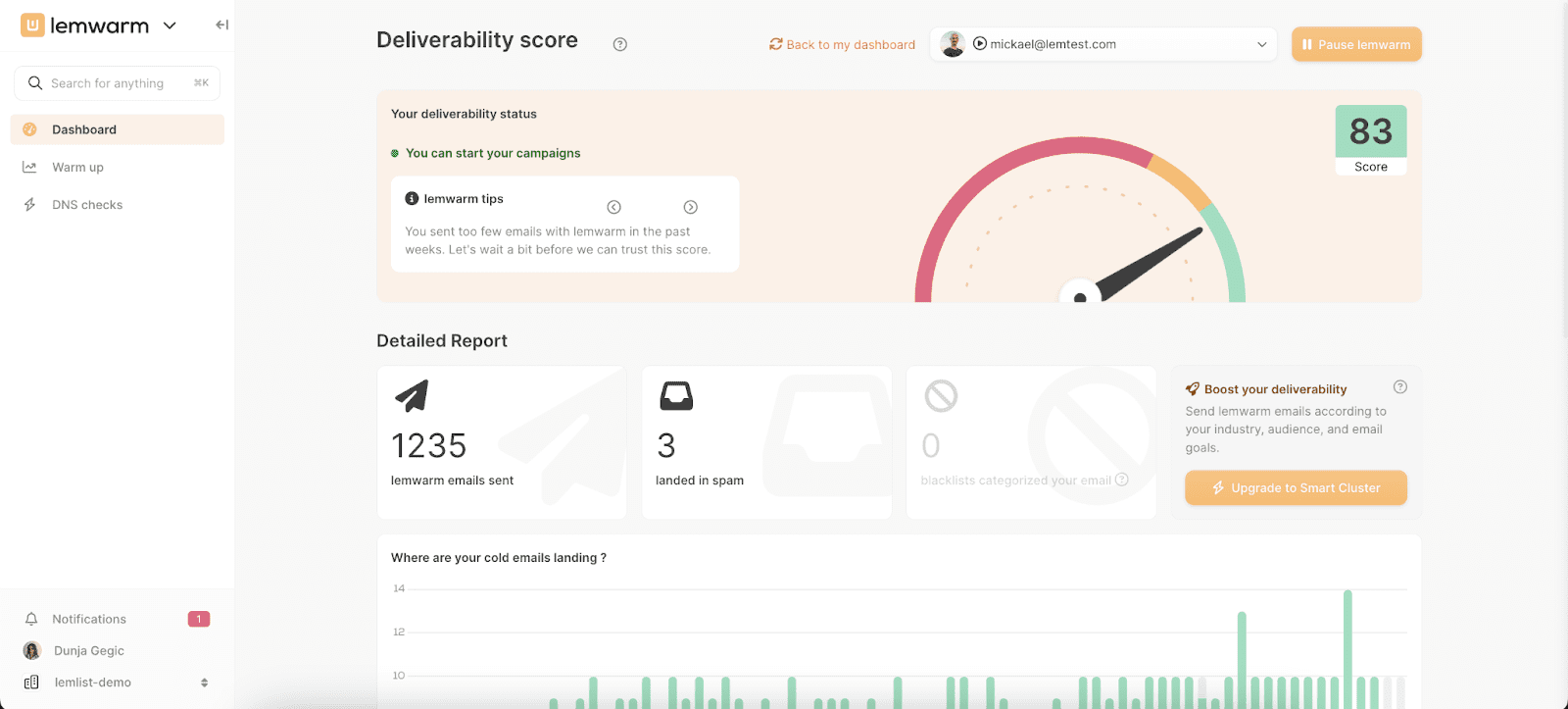
Task: Open the mickael@lemtest.com account dropdown
Action: coord(1103,44)
